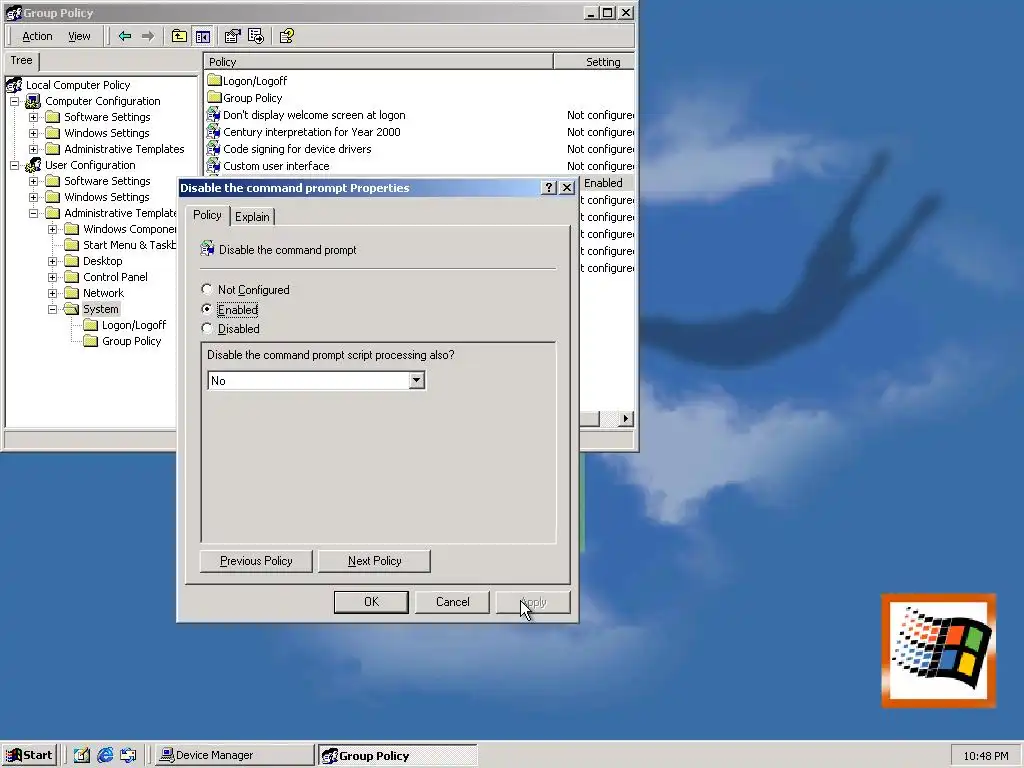Screen dimensions: 1024x768
Task: Click the Windows logo image on the desktop
Action: pyautogui.click(x=938, y=650)
